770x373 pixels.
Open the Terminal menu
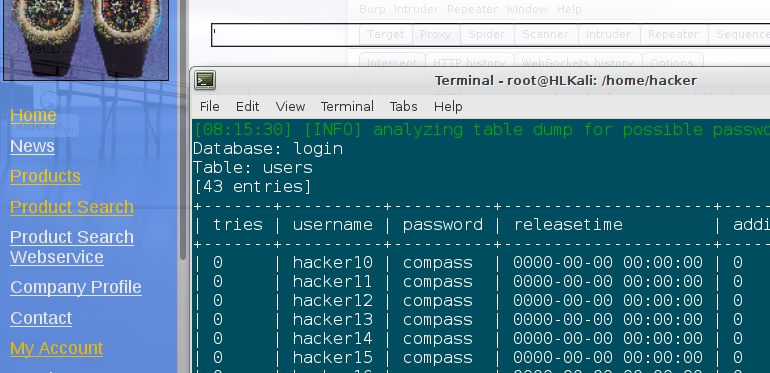tap(347, 107)
